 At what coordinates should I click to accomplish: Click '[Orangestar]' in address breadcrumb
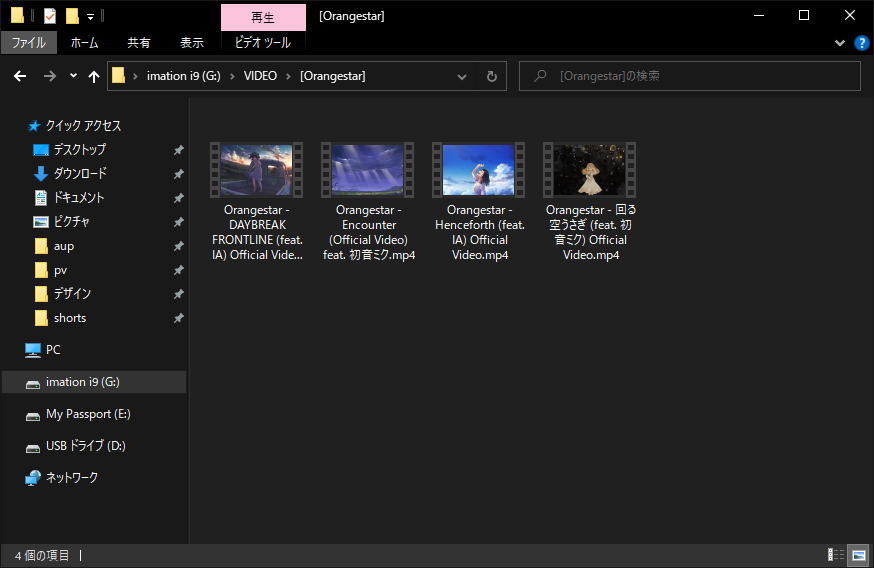point(333,76)
